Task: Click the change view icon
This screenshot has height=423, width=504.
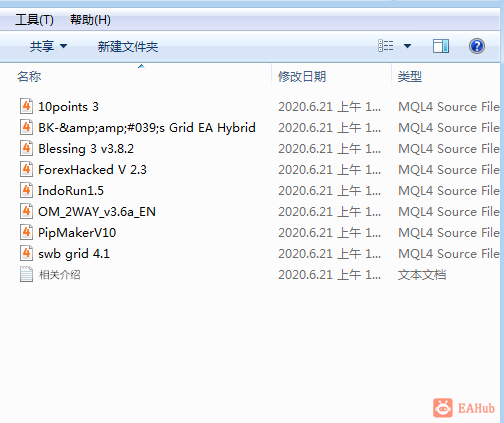Action: pos(386,46)
